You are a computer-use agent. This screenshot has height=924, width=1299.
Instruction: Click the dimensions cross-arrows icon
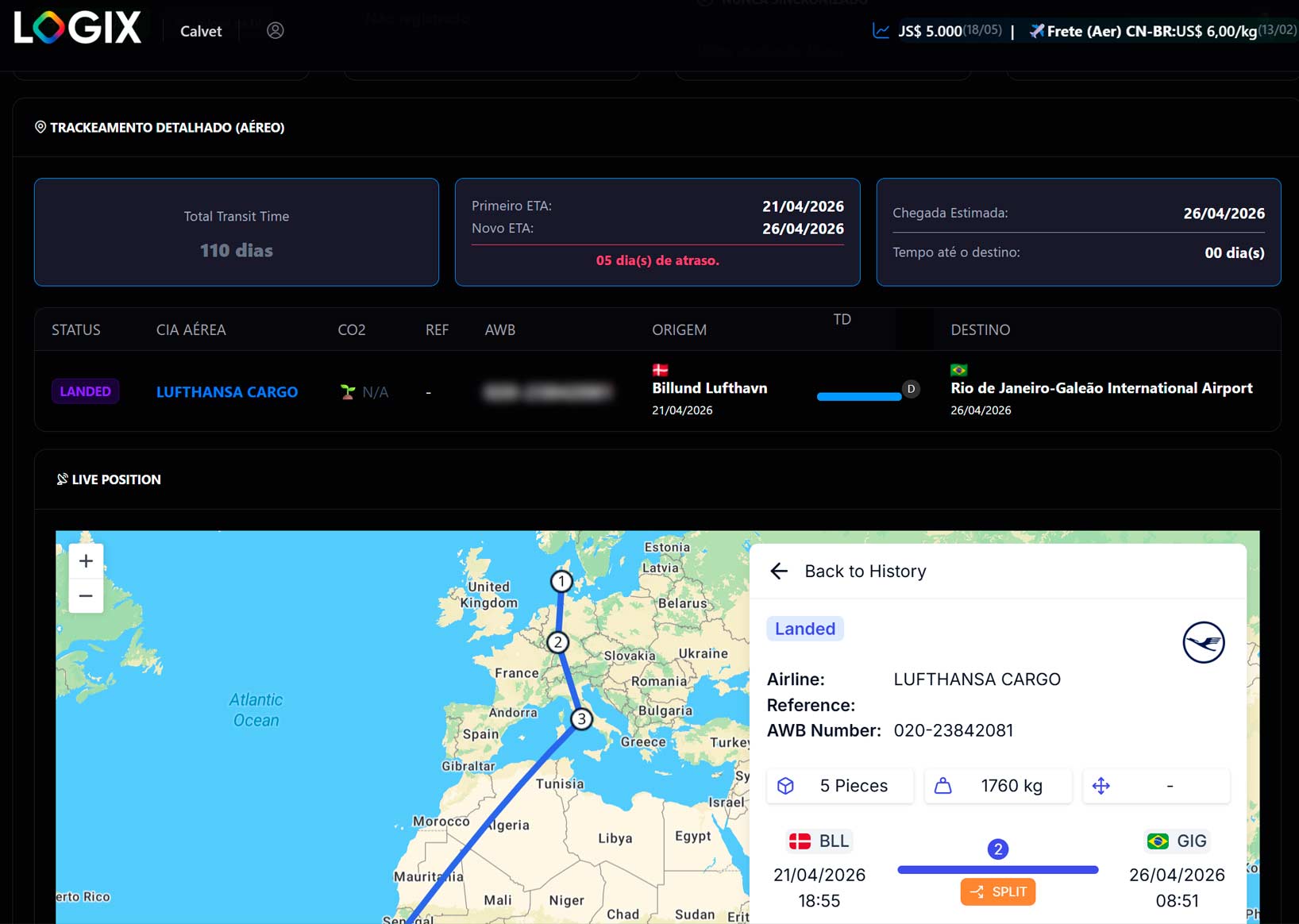click(x=1100, y=786)
